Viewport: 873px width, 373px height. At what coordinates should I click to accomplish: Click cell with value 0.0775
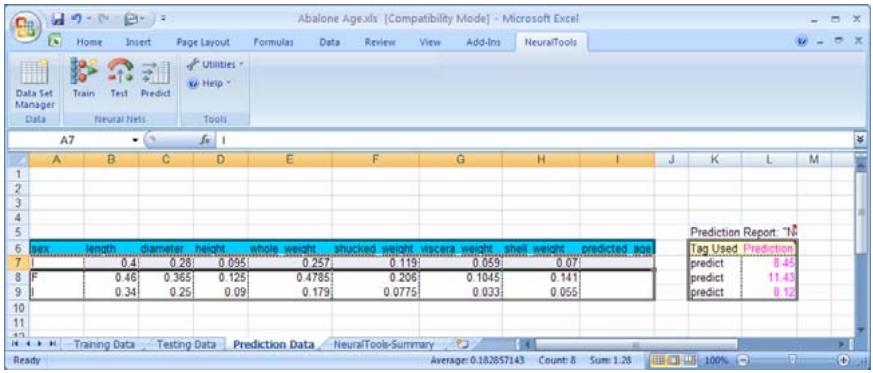click(x=375, y=292)
